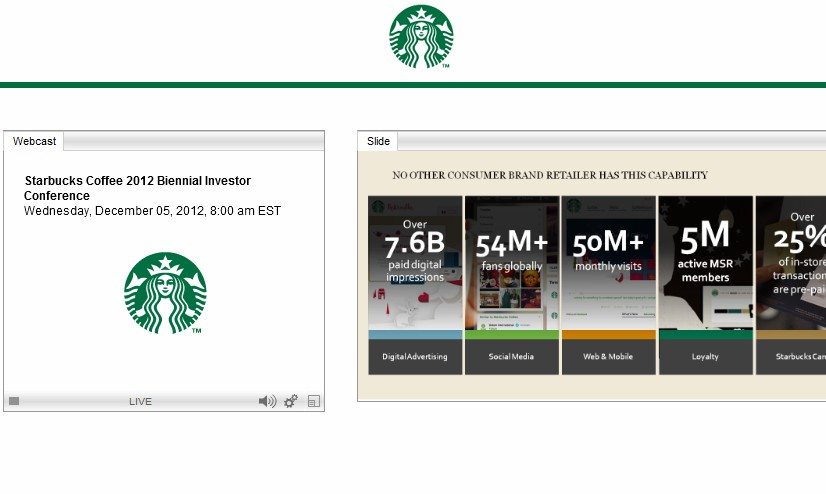
Task: Click the Loyalty slide panel label
Action: 705,357
